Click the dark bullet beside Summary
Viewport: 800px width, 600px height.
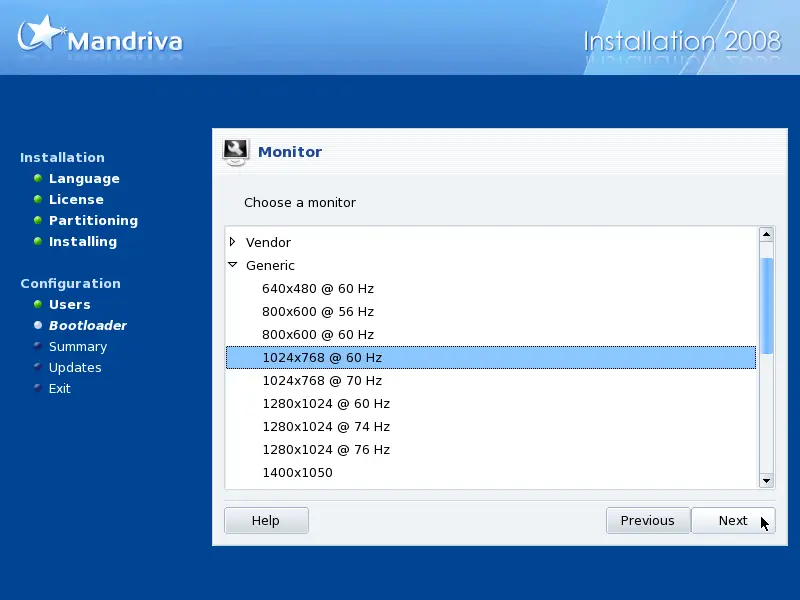38,346
